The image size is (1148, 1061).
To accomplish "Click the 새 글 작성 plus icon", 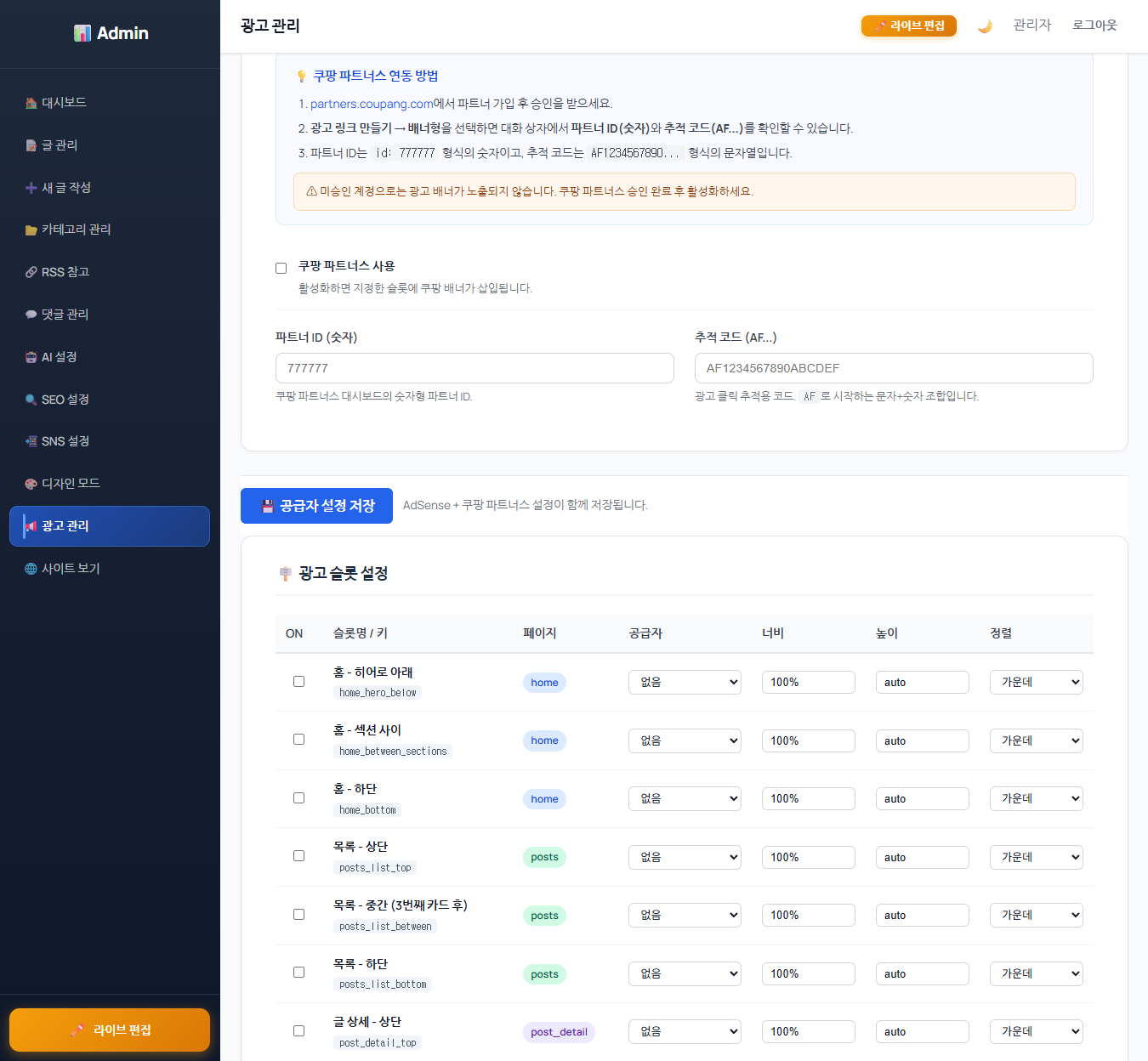I will click(31, 188).
